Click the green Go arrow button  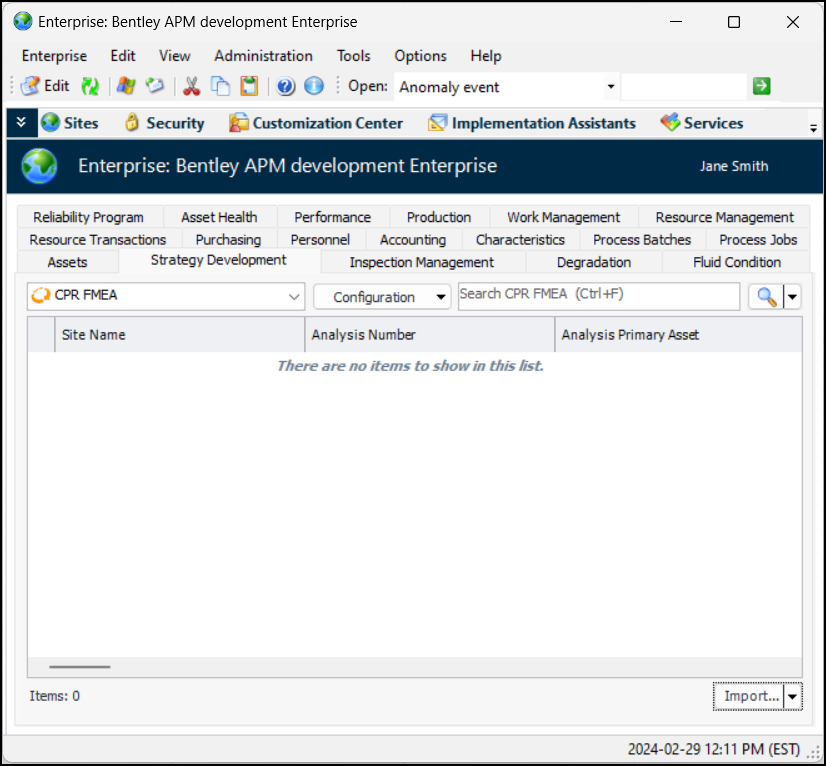pos(762,86)
